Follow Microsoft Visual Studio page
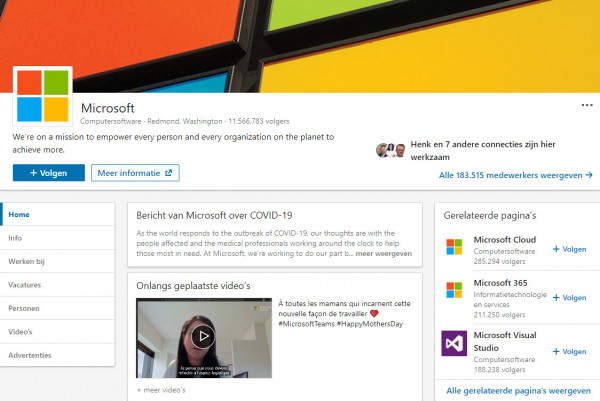 point(569,352)
